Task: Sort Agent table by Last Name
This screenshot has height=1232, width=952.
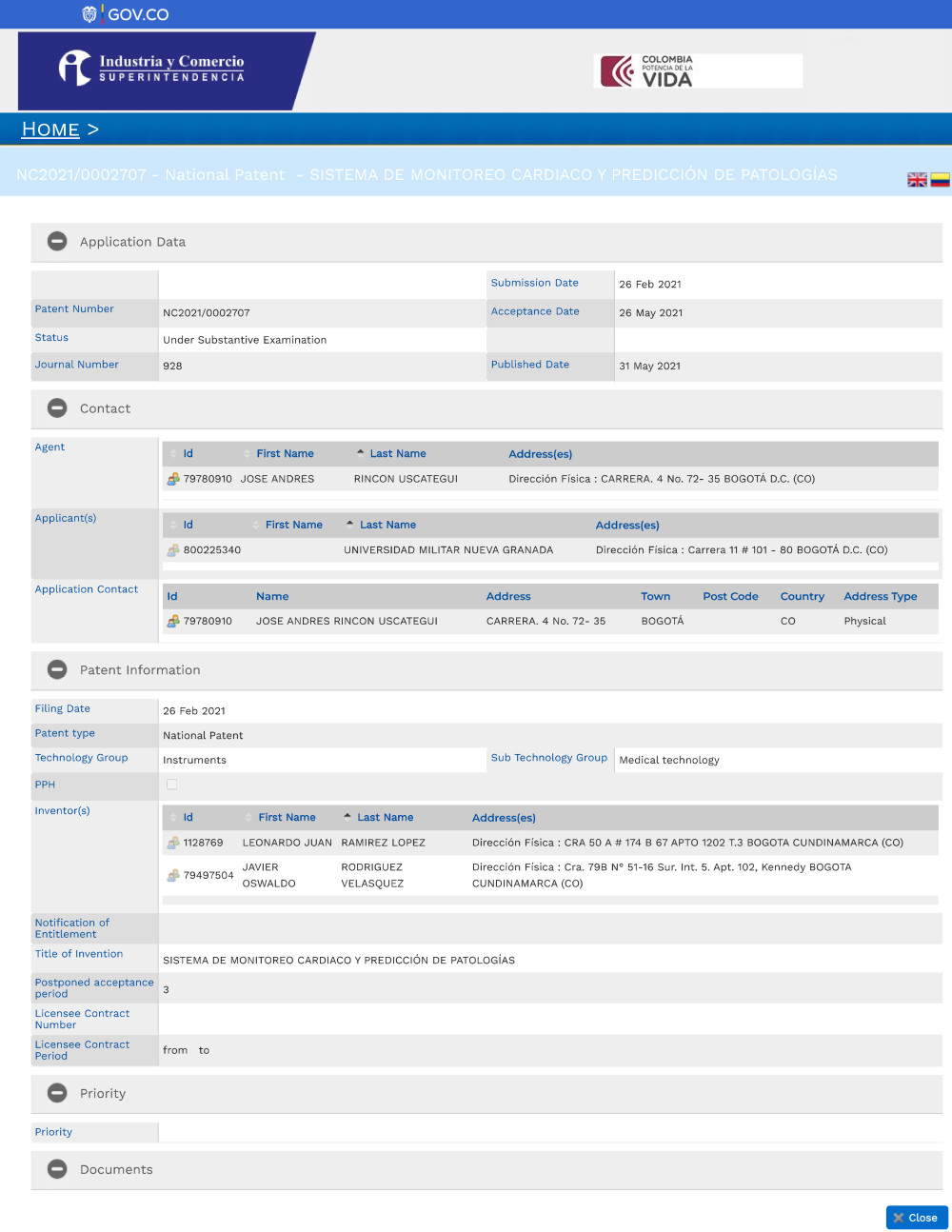Action: (x=397, y=454)
